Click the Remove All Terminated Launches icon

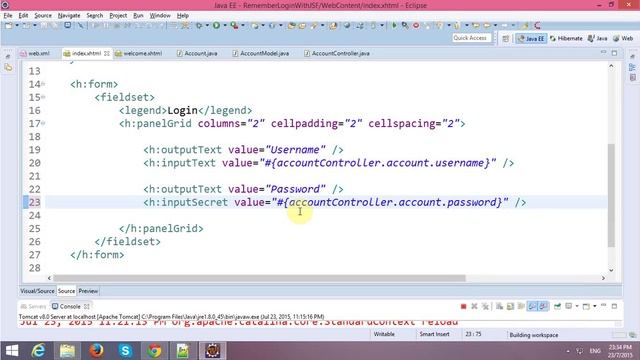pos(485,306)
